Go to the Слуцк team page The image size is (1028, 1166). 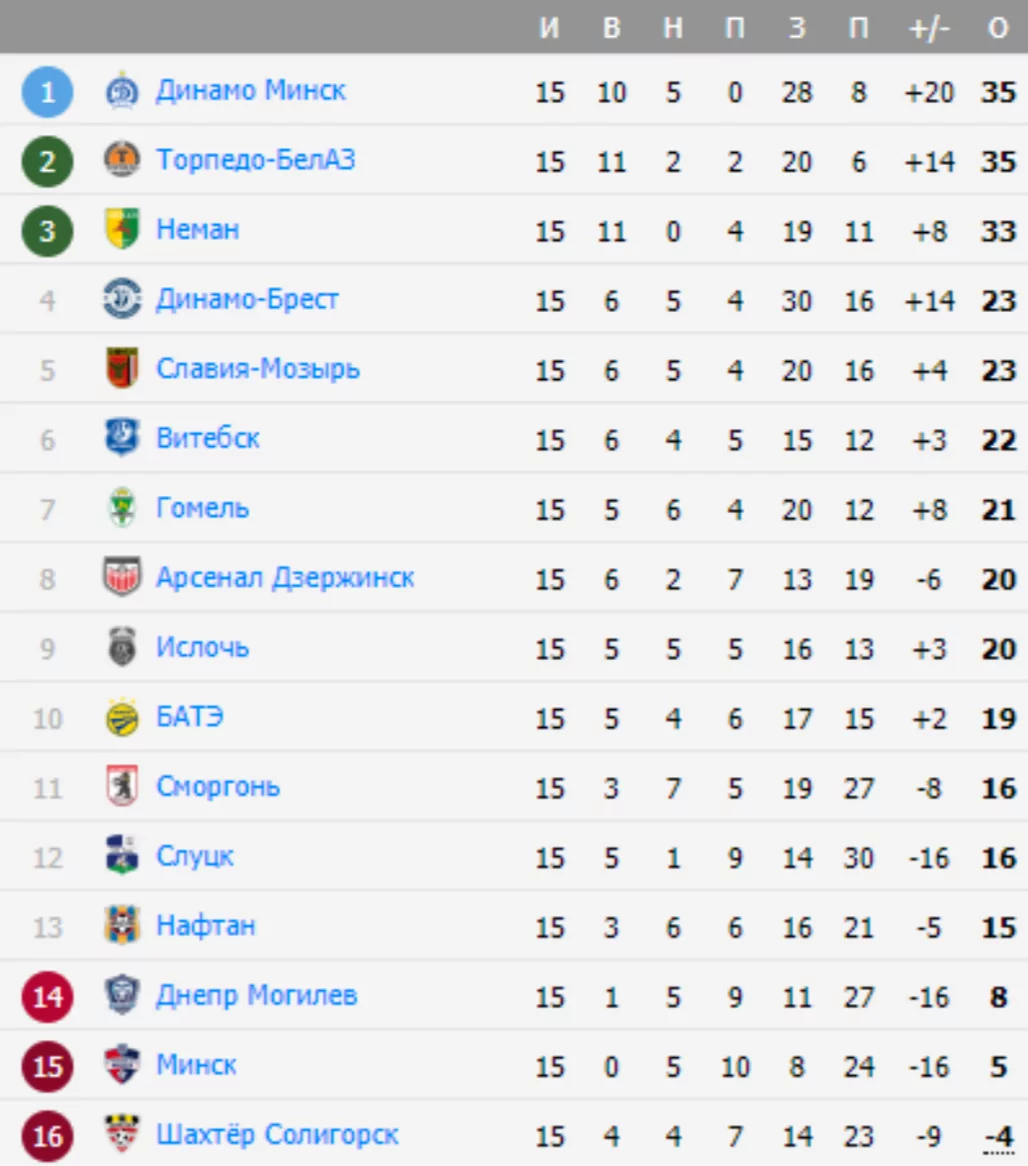(195, 856)
